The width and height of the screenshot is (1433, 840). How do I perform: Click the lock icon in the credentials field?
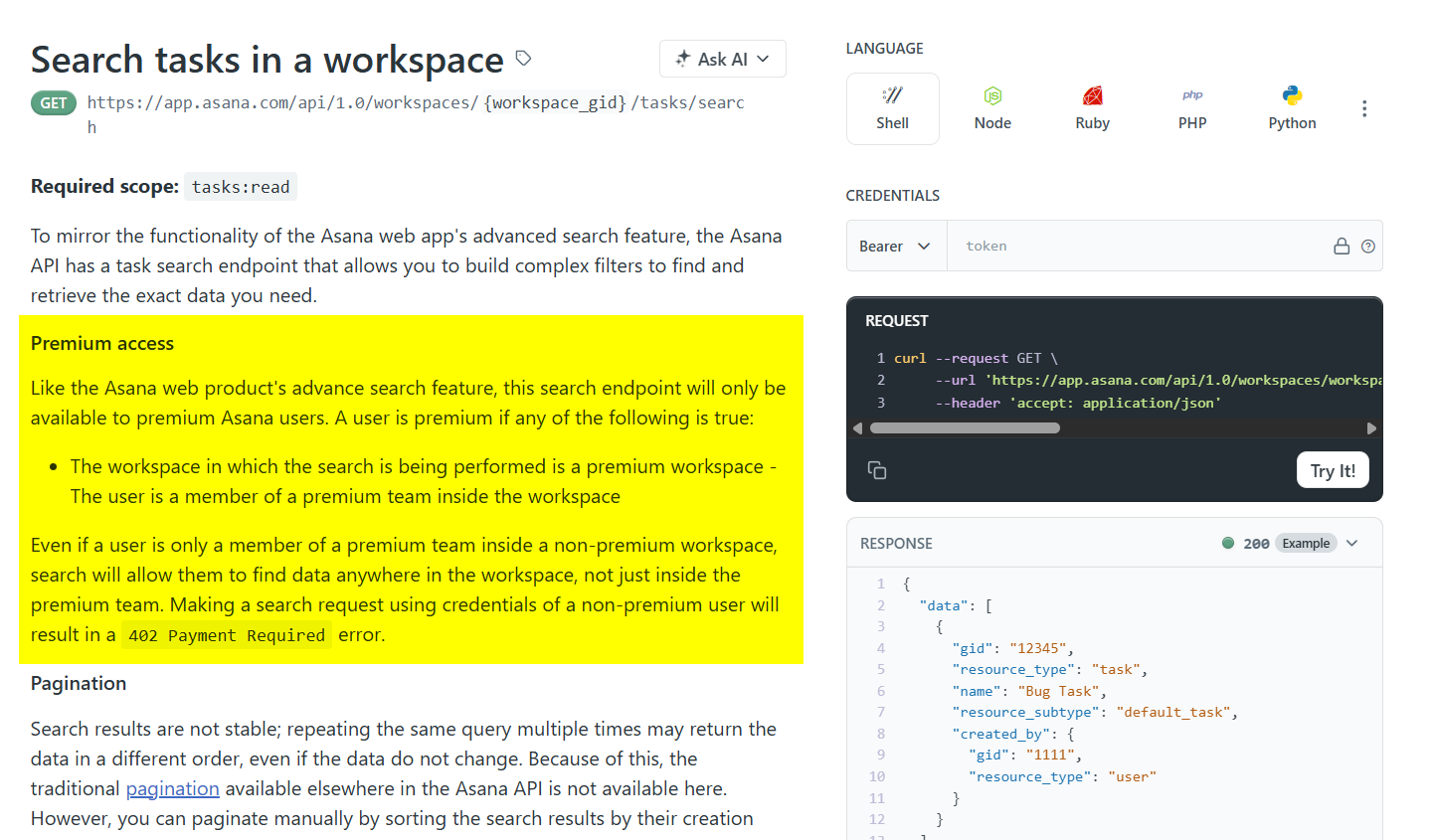pos(1342,247)
